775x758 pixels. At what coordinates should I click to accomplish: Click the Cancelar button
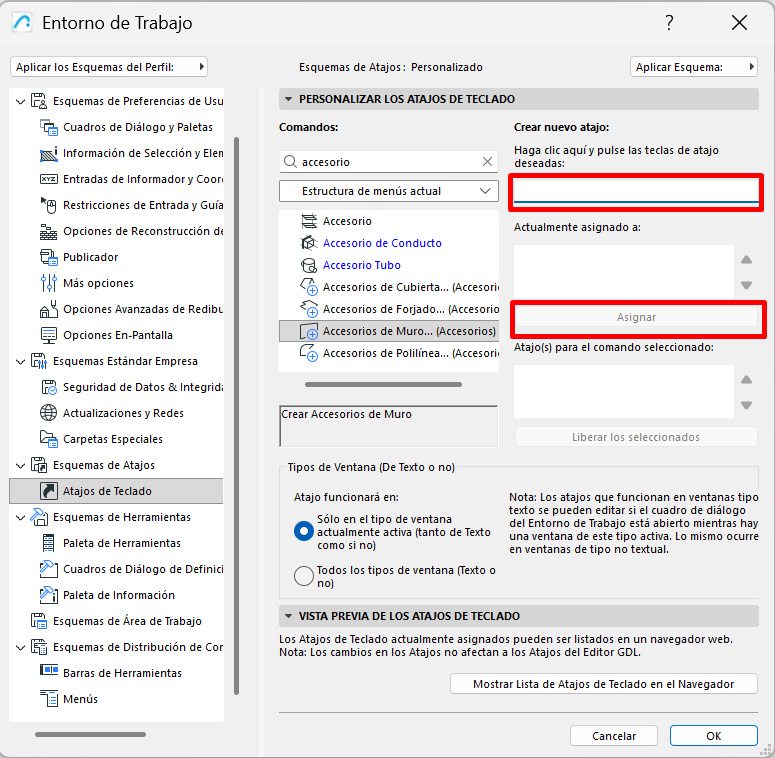point(614,736)
